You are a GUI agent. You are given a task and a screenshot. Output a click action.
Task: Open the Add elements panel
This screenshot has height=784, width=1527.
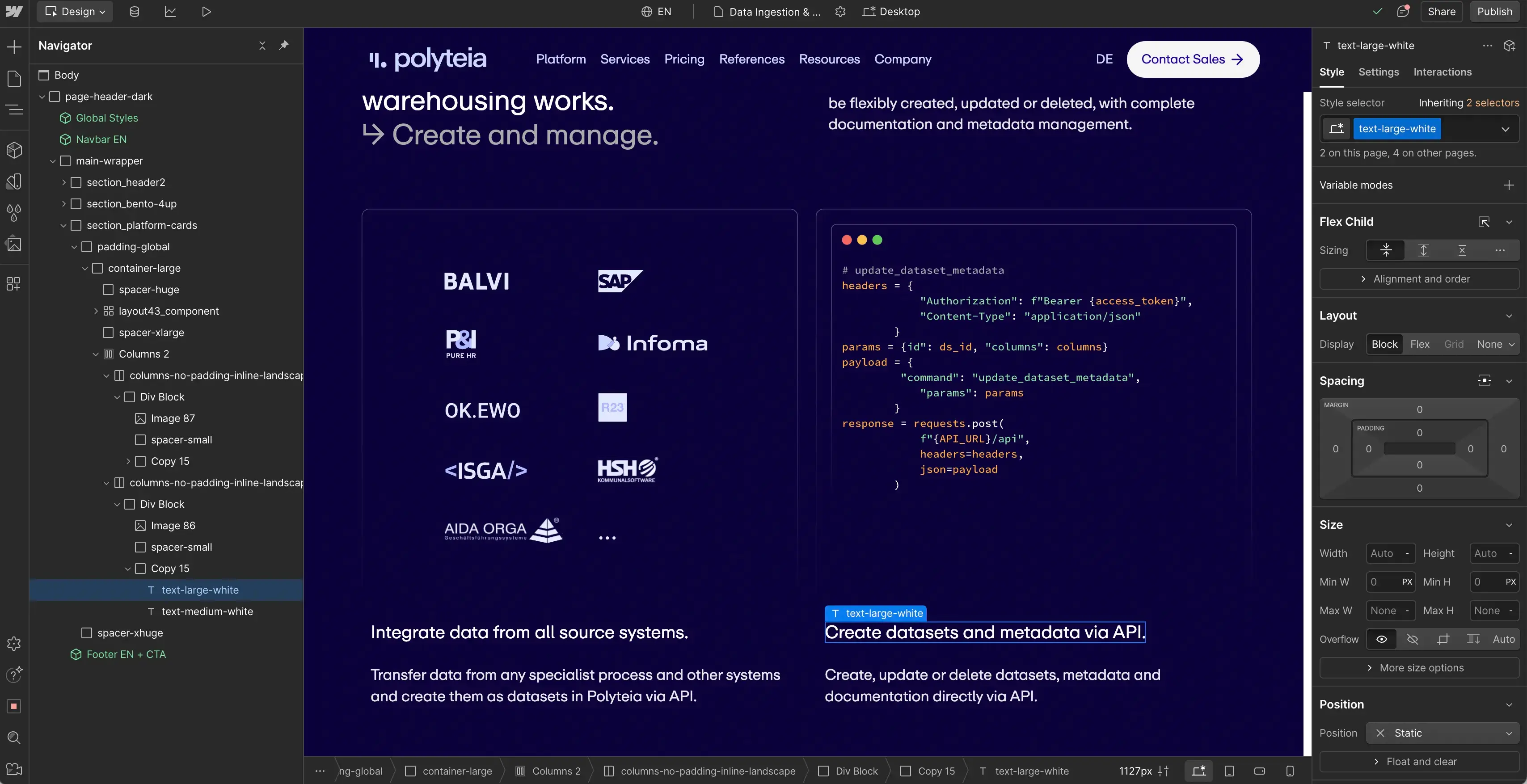14,47
